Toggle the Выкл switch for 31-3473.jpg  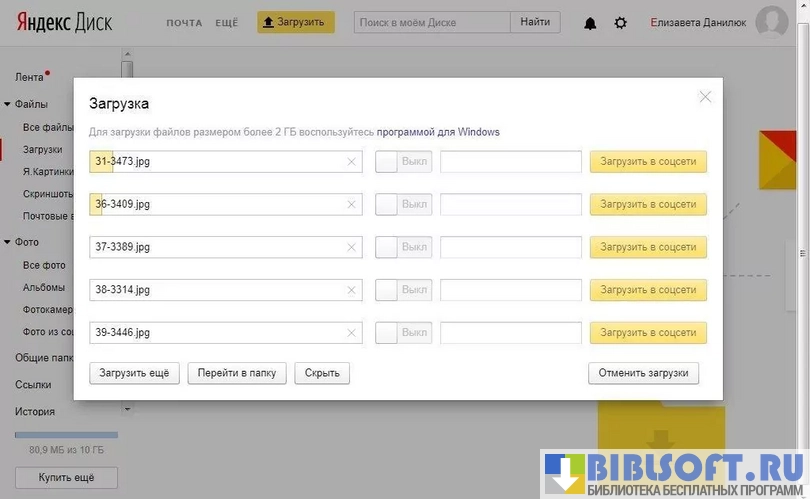pyautogui.click(x=403, y=162)
